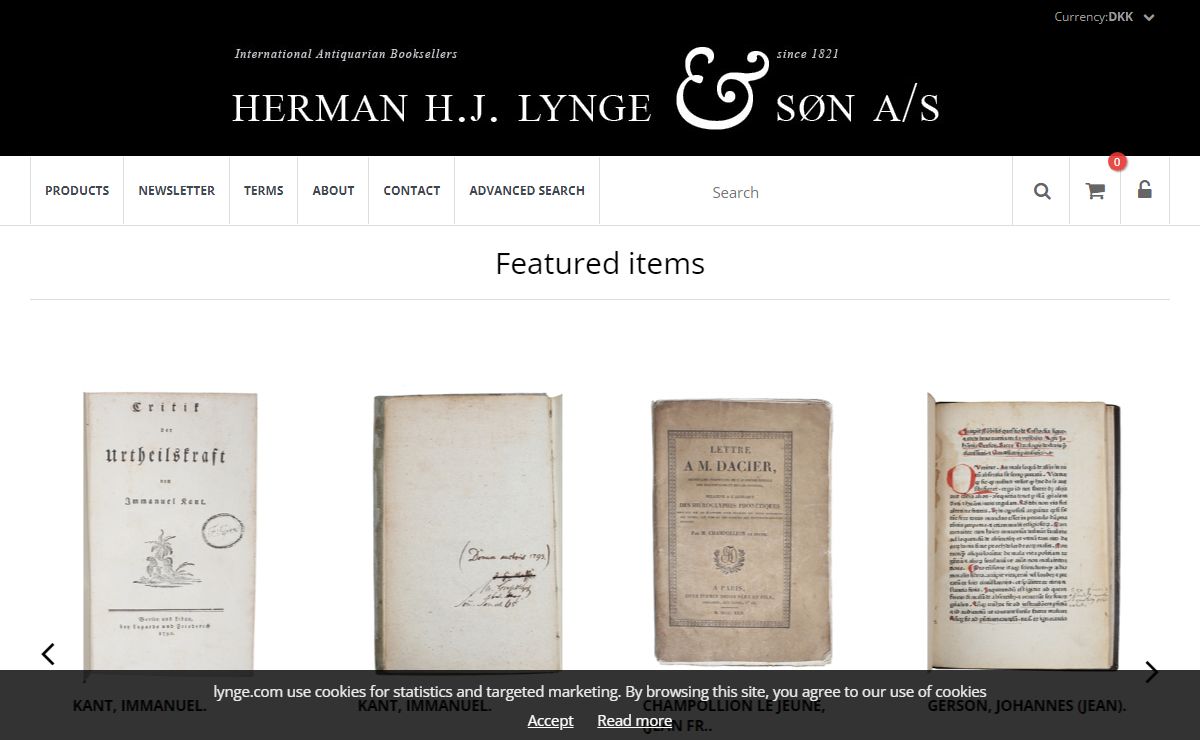Click the next carousel arrow
1200x740 pixels.
1151,672
